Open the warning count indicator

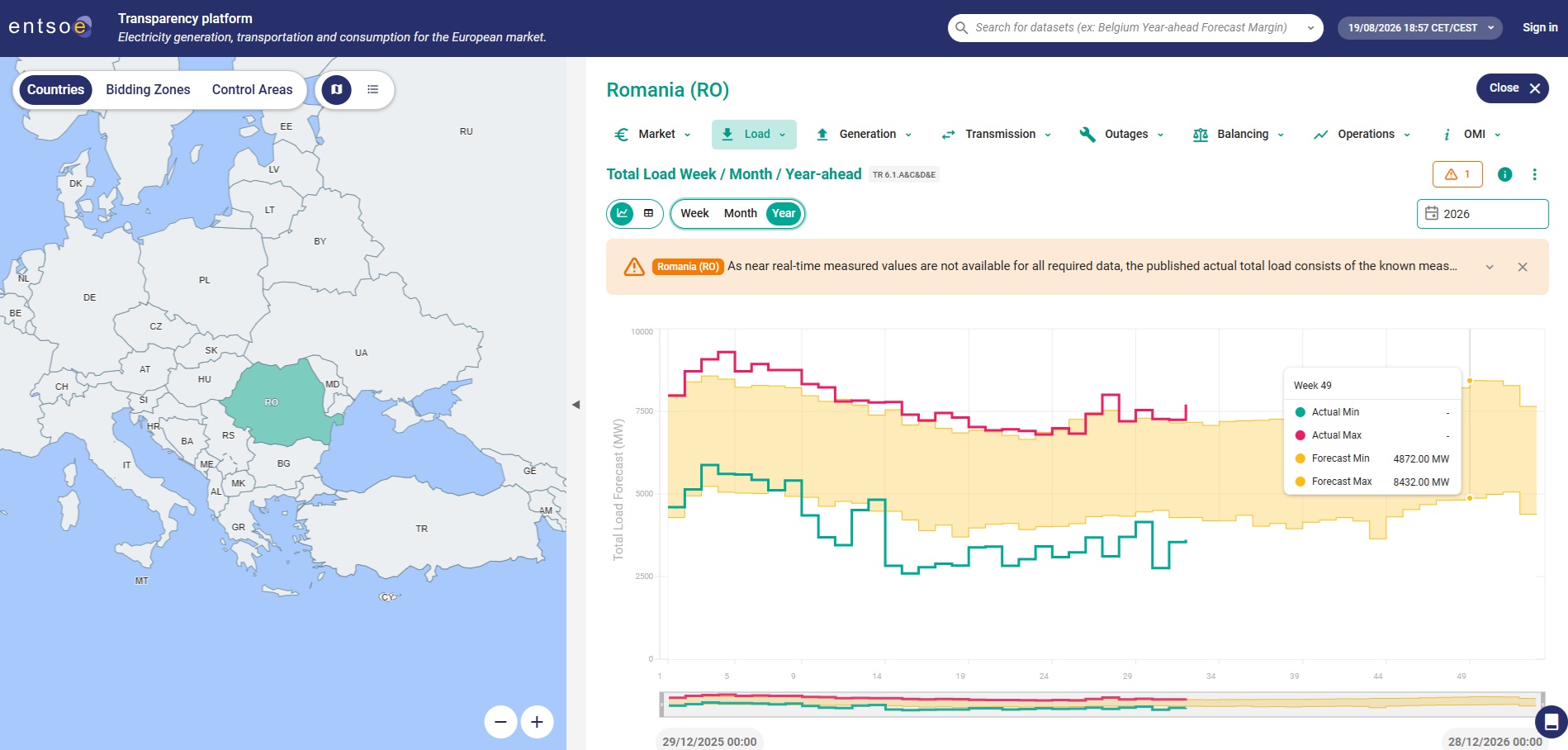pyautogui.click(x=1457, y=174)
